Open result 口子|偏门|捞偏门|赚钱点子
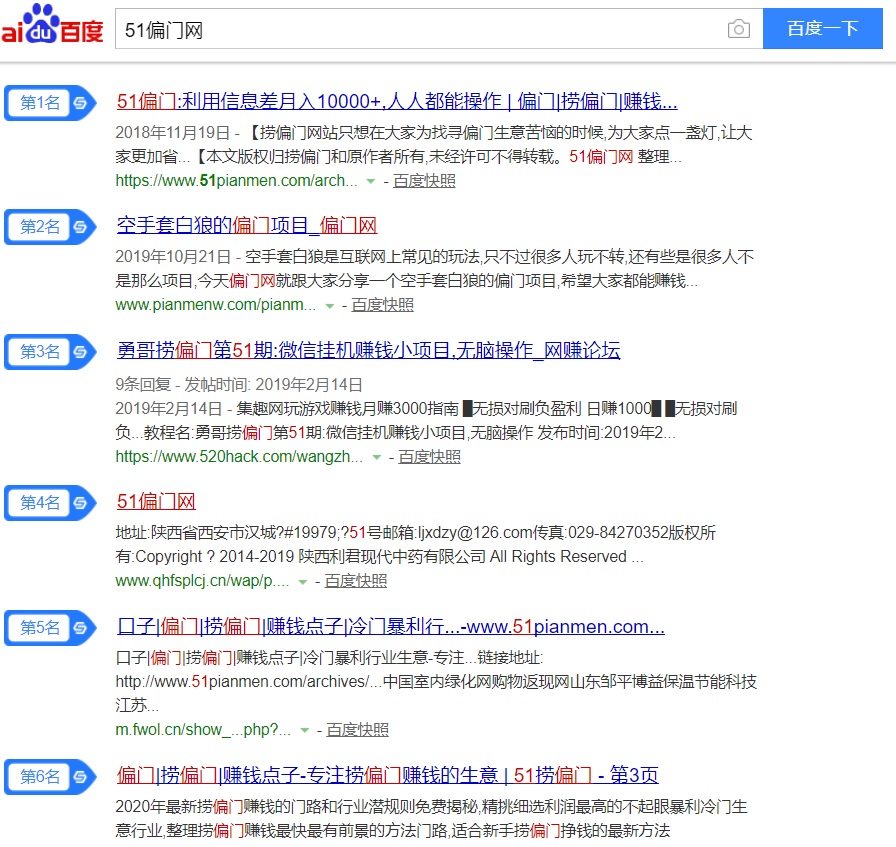 [391, 627]
